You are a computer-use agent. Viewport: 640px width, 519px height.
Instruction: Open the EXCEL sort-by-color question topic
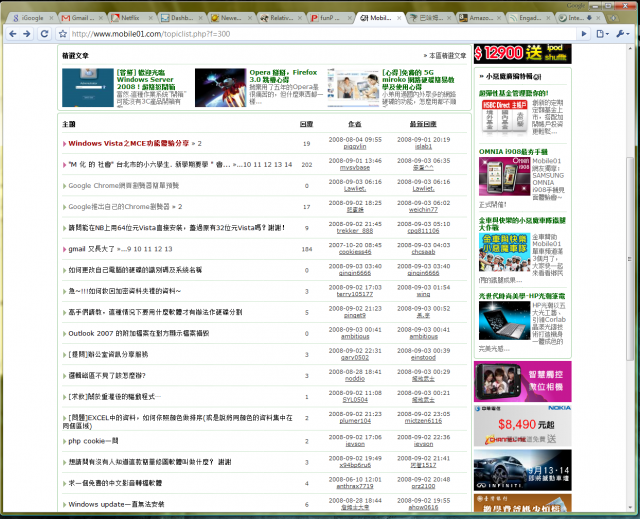coord(178,422)
